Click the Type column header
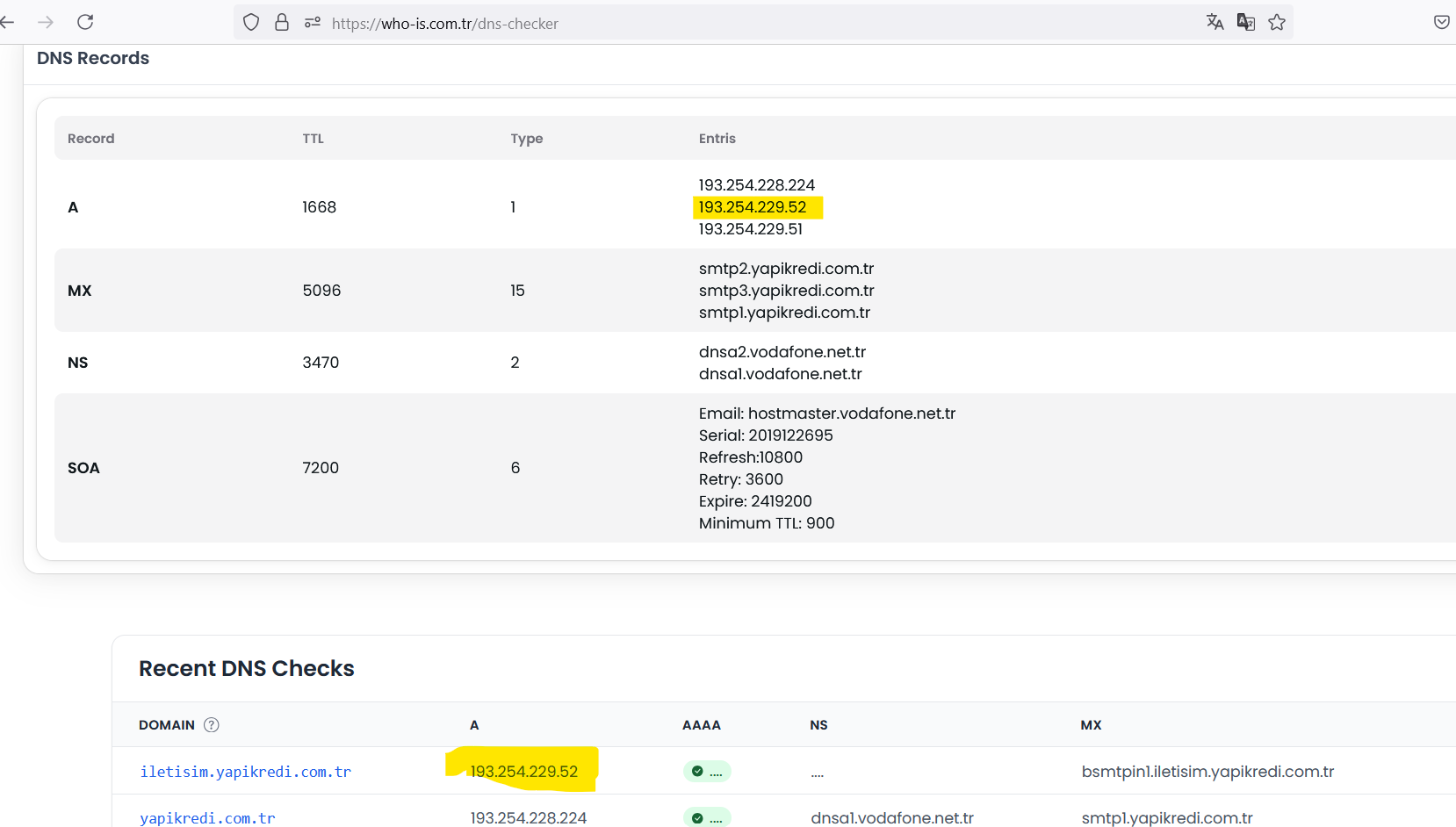 coord(527,139)
